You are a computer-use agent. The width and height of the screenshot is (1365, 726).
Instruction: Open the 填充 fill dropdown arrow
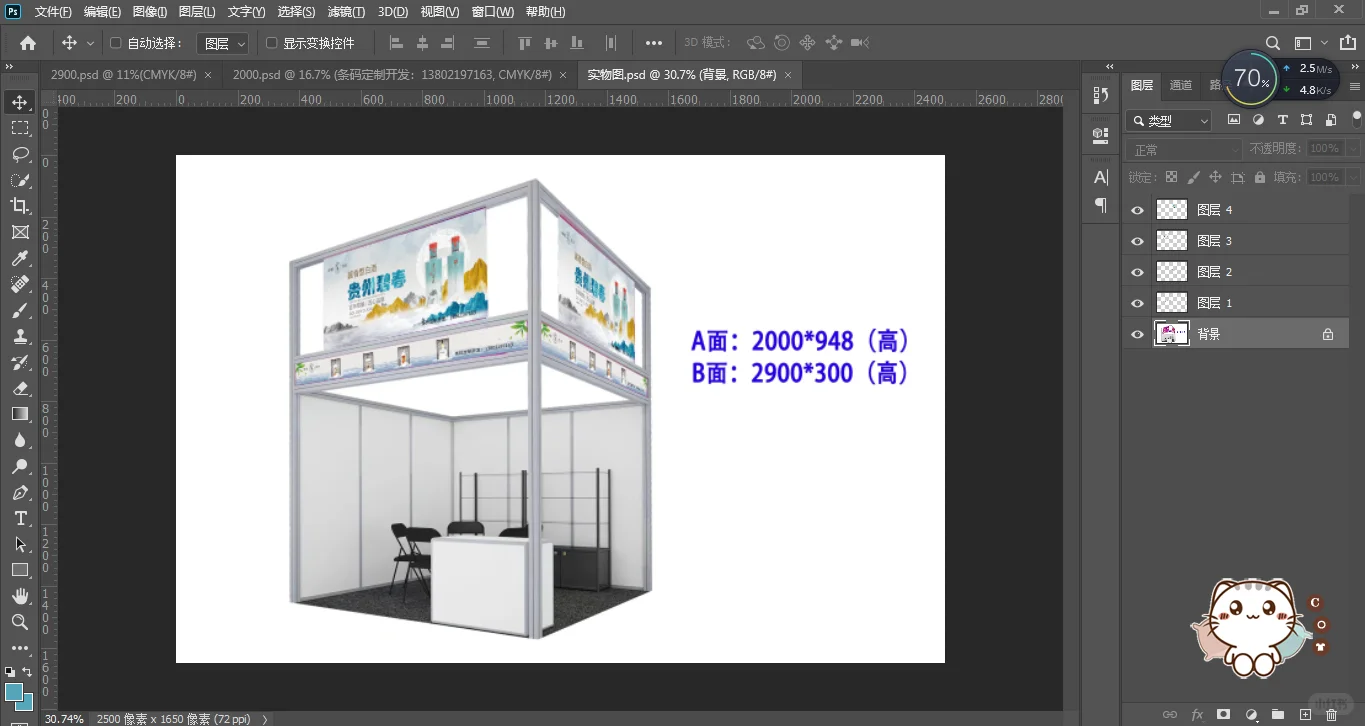tap(1353, 177)
